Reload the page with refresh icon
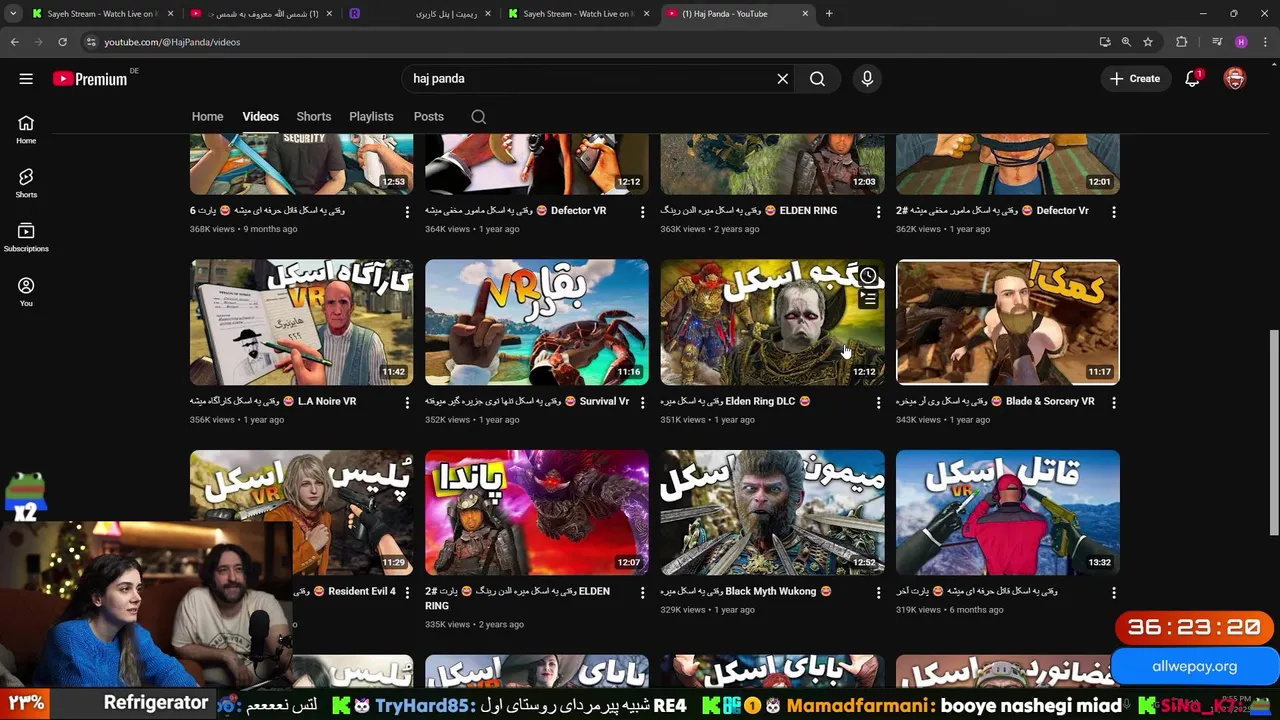This screenshot has height=720, width=1280. click(x=62, y=42)
